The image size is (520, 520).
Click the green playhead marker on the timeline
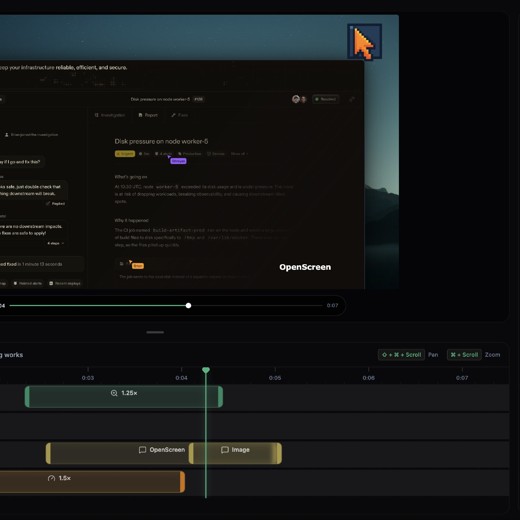(206, 370)
